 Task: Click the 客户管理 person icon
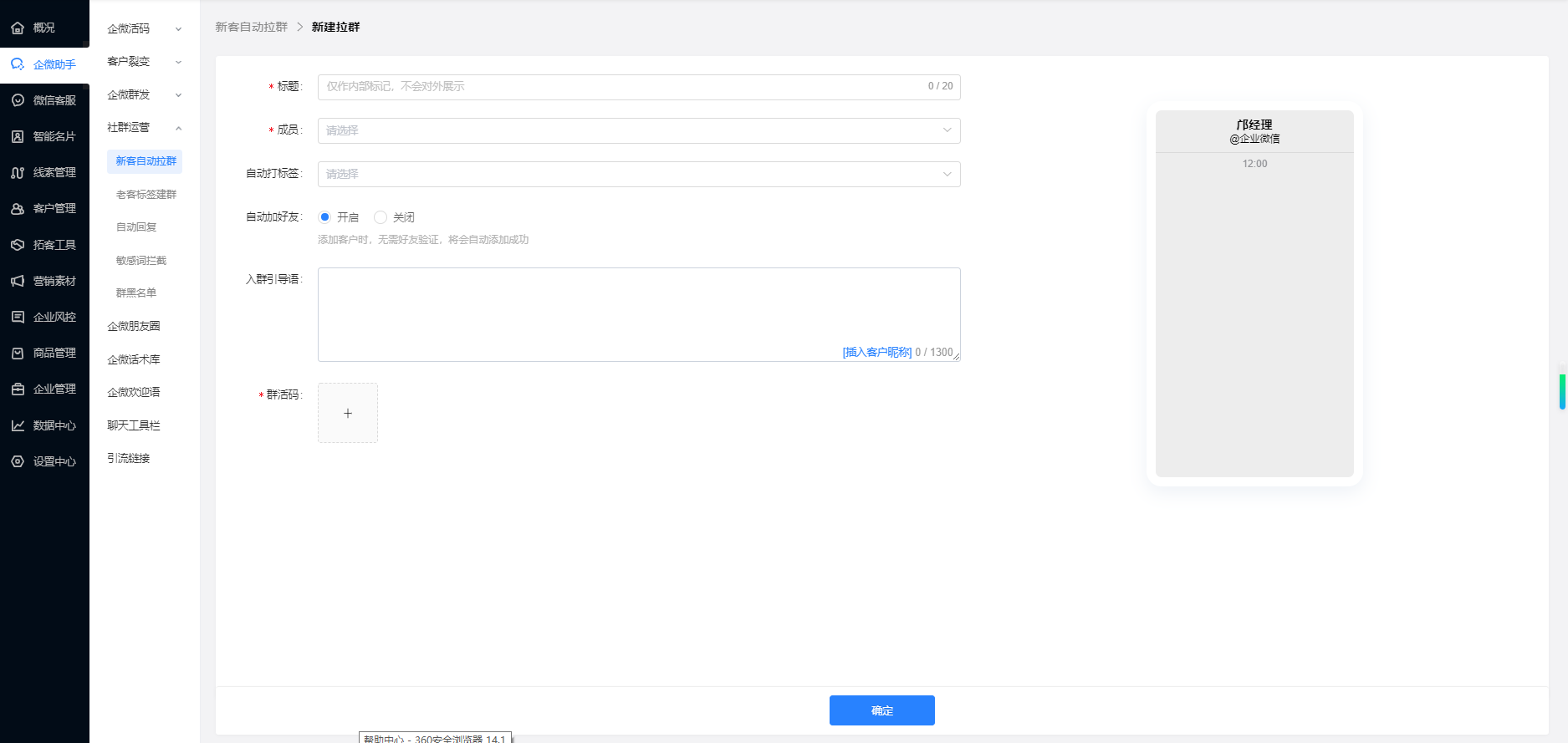pyautogui.click(x=18, y=209)
